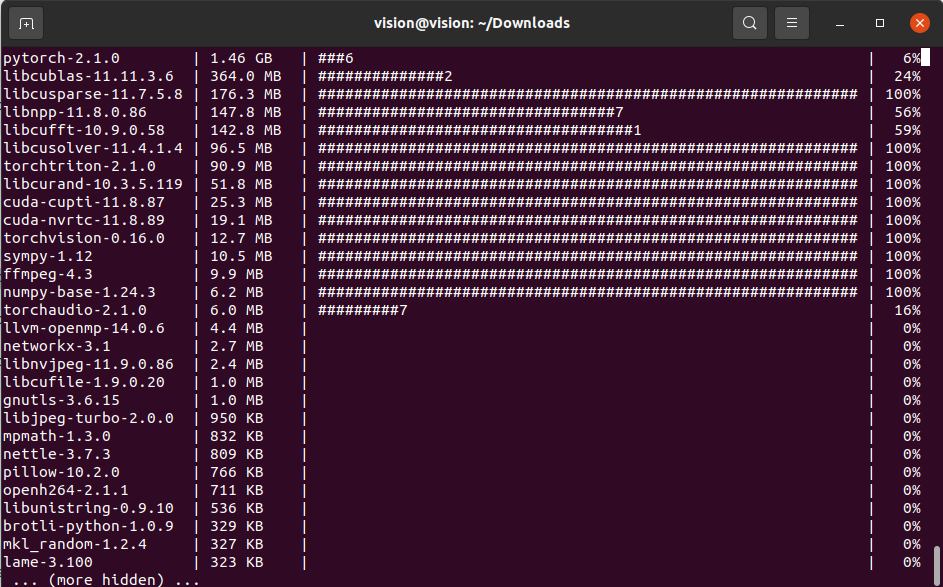Click the lame-3.100 package name
943x587 pixels.
(x=48, y=564)
